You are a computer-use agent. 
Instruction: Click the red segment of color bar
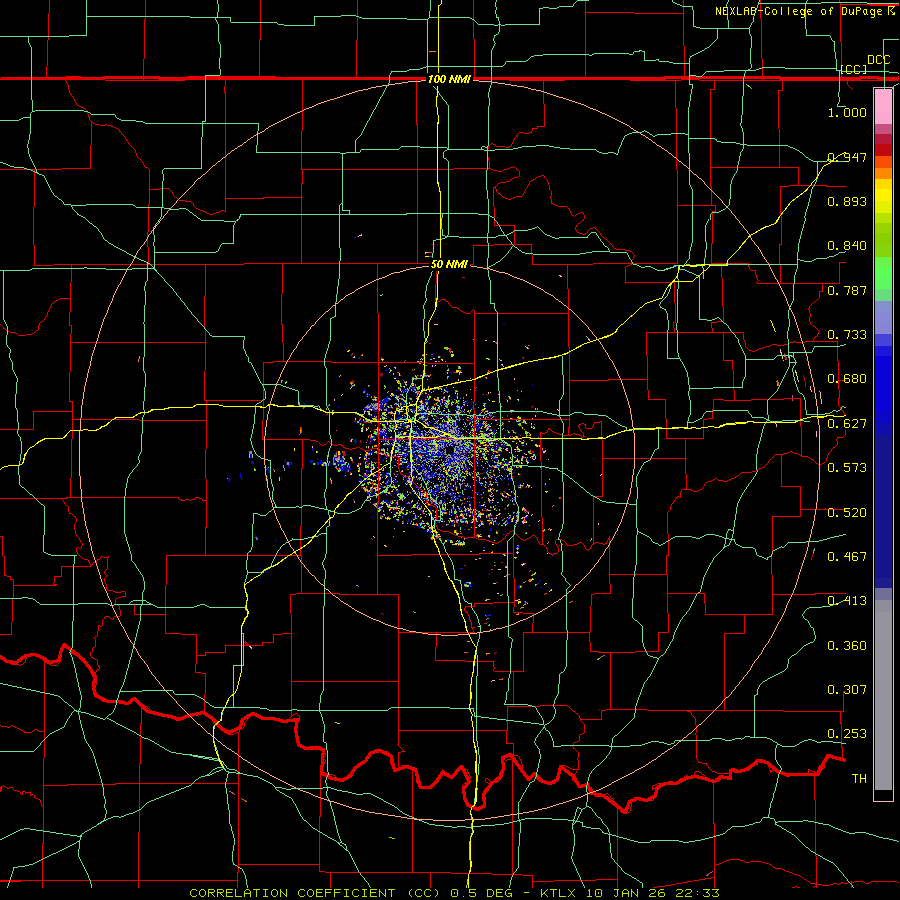[883, 149]
